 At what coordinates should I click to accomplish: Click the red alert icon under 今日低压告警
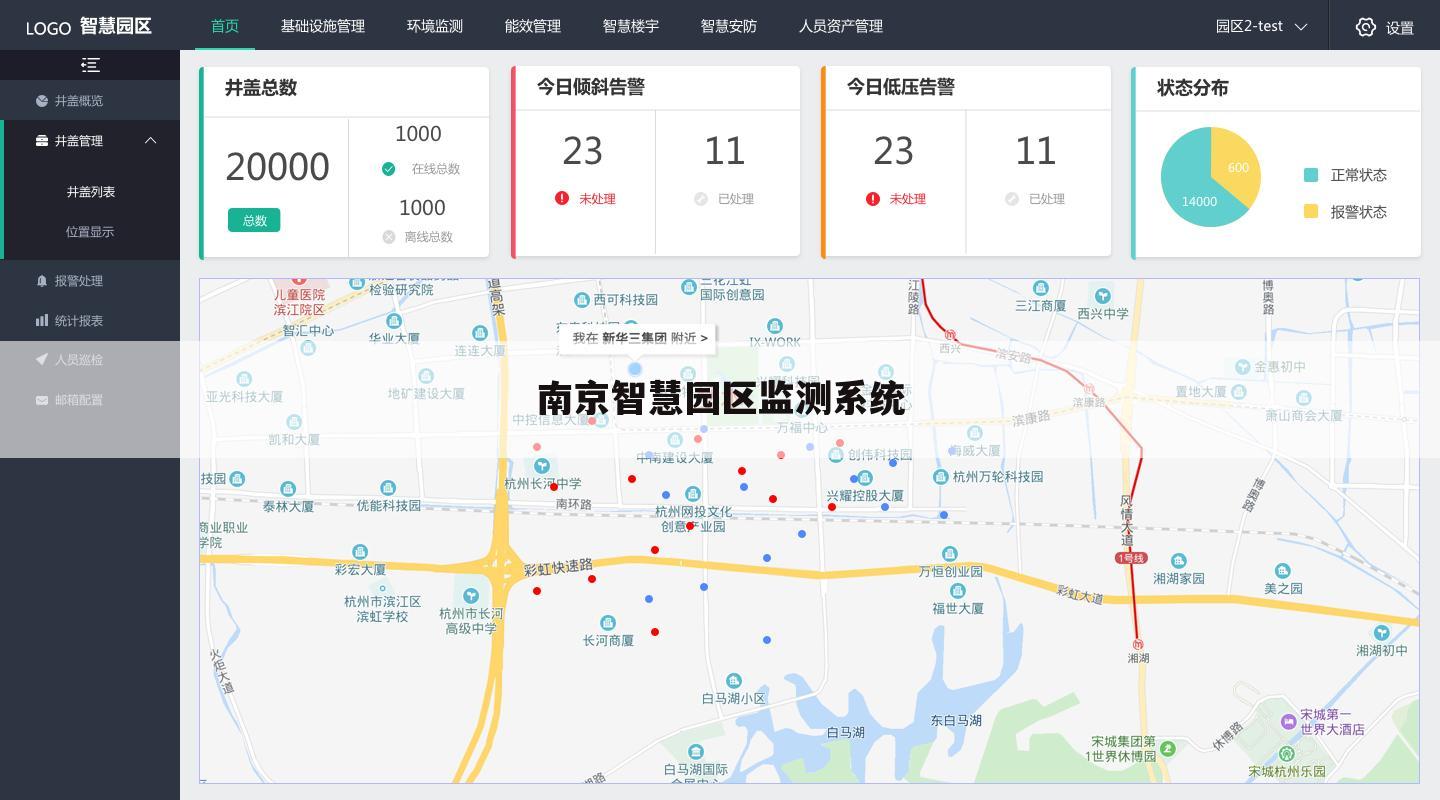[873, 198]
